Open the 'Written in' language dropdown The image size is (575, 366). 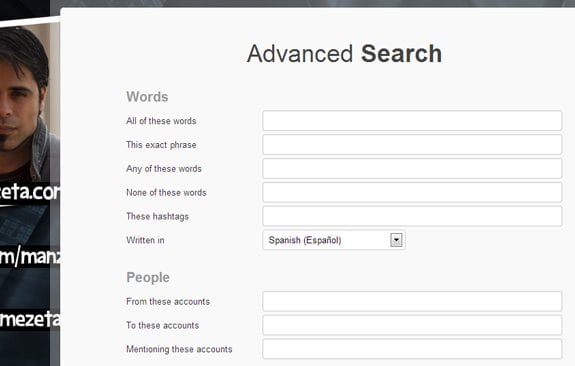334,240
